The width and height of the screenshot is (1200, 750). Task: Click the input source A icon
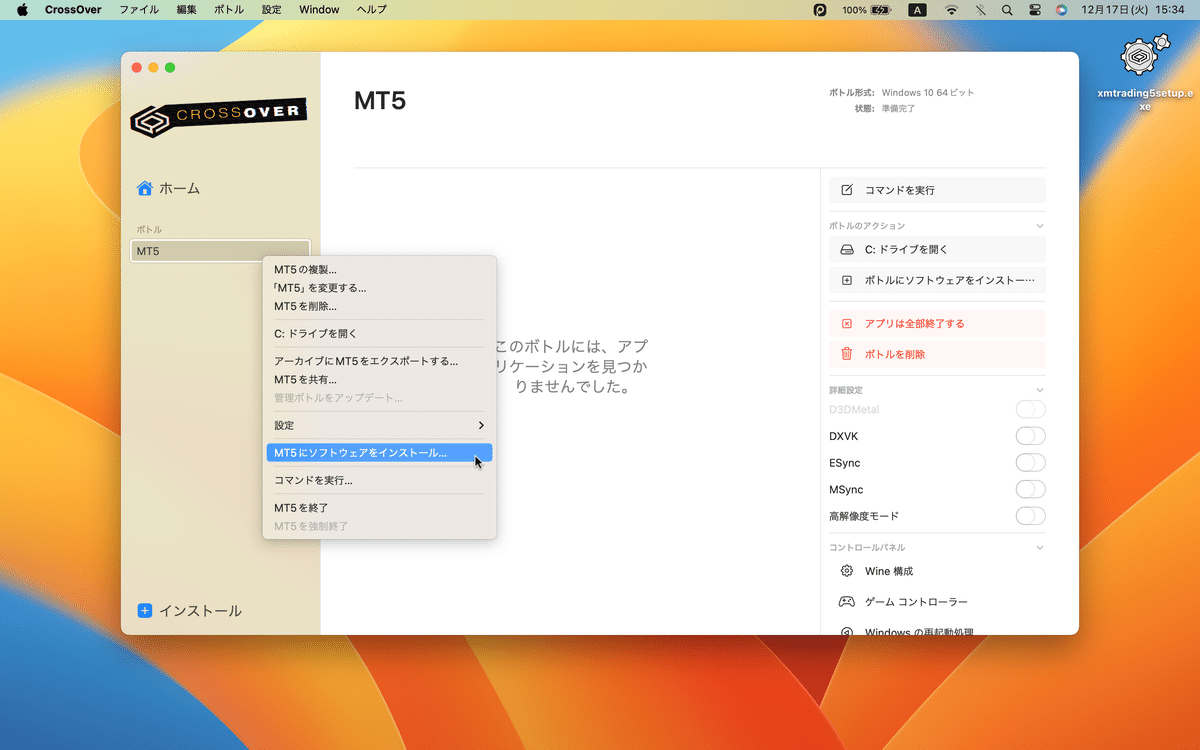917,10
